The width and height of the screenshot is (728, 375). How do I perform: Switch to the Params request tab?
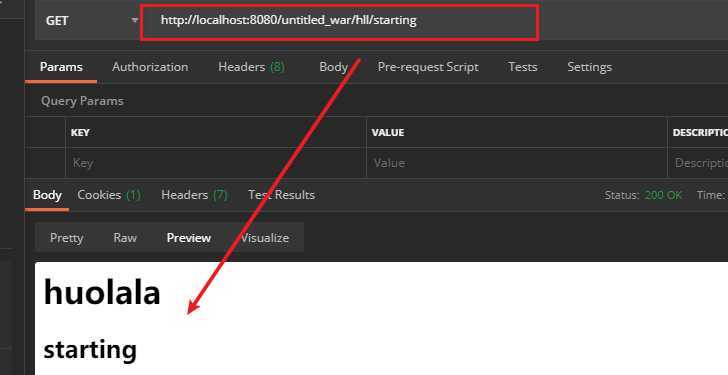click(61, 67)
